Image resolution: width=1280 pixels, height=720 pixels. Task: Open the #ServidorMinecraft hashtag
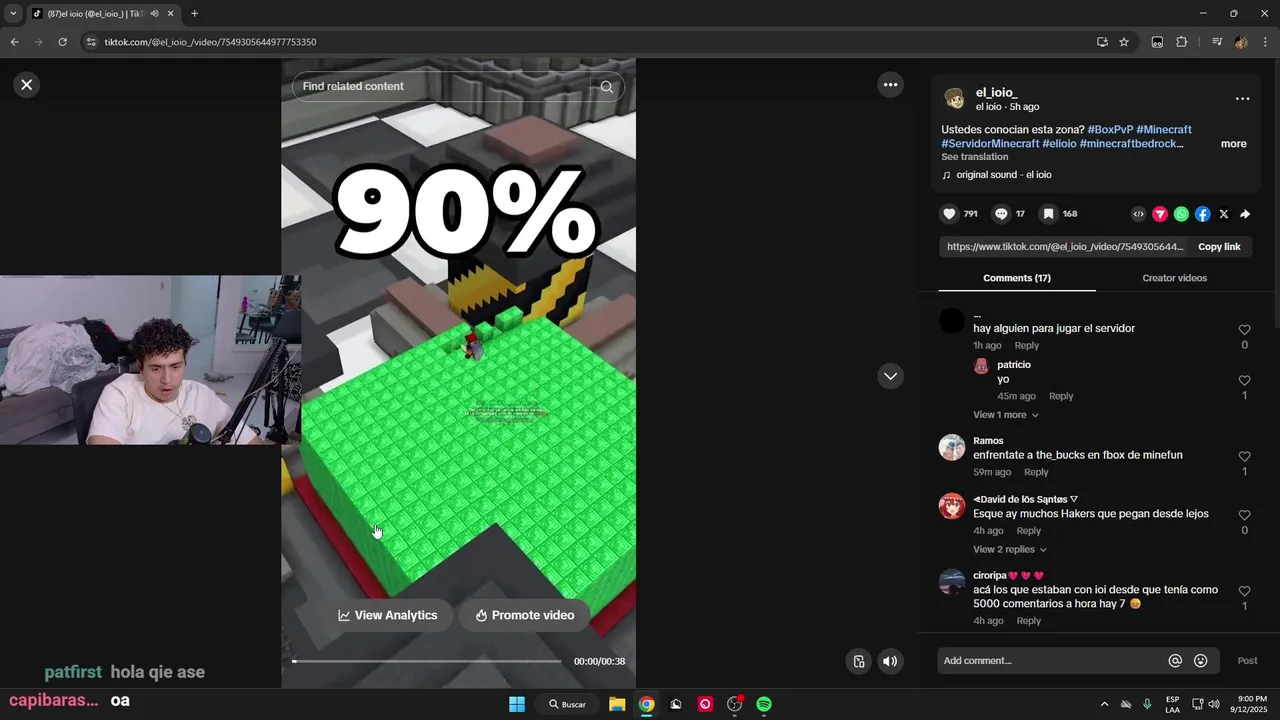click(990, 144)
